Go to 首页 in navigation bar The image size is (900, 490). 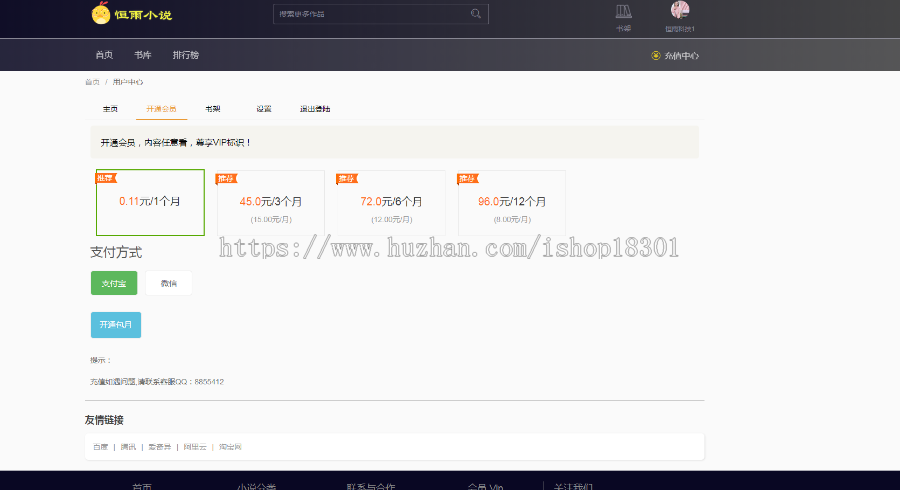point(104,55)
